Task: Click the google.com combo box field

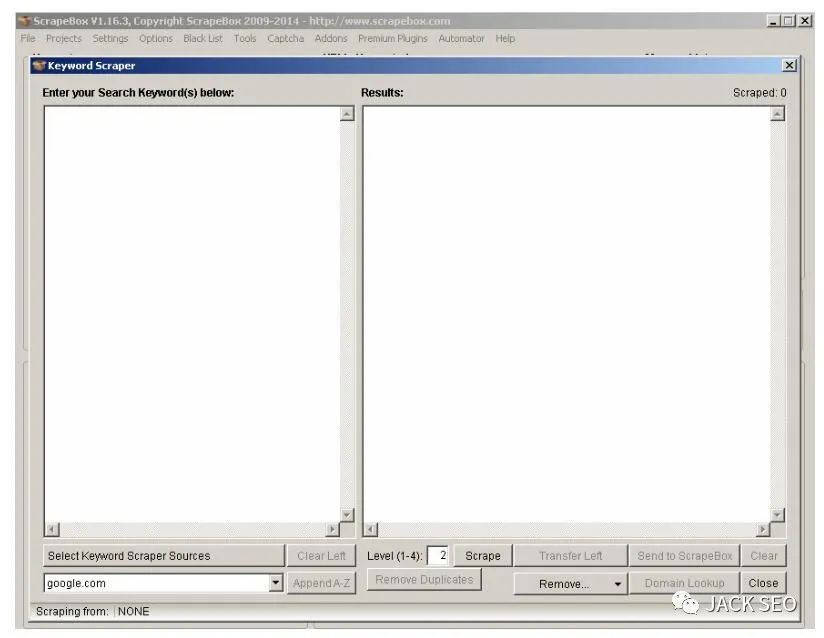Action: [x=157, y=583]
